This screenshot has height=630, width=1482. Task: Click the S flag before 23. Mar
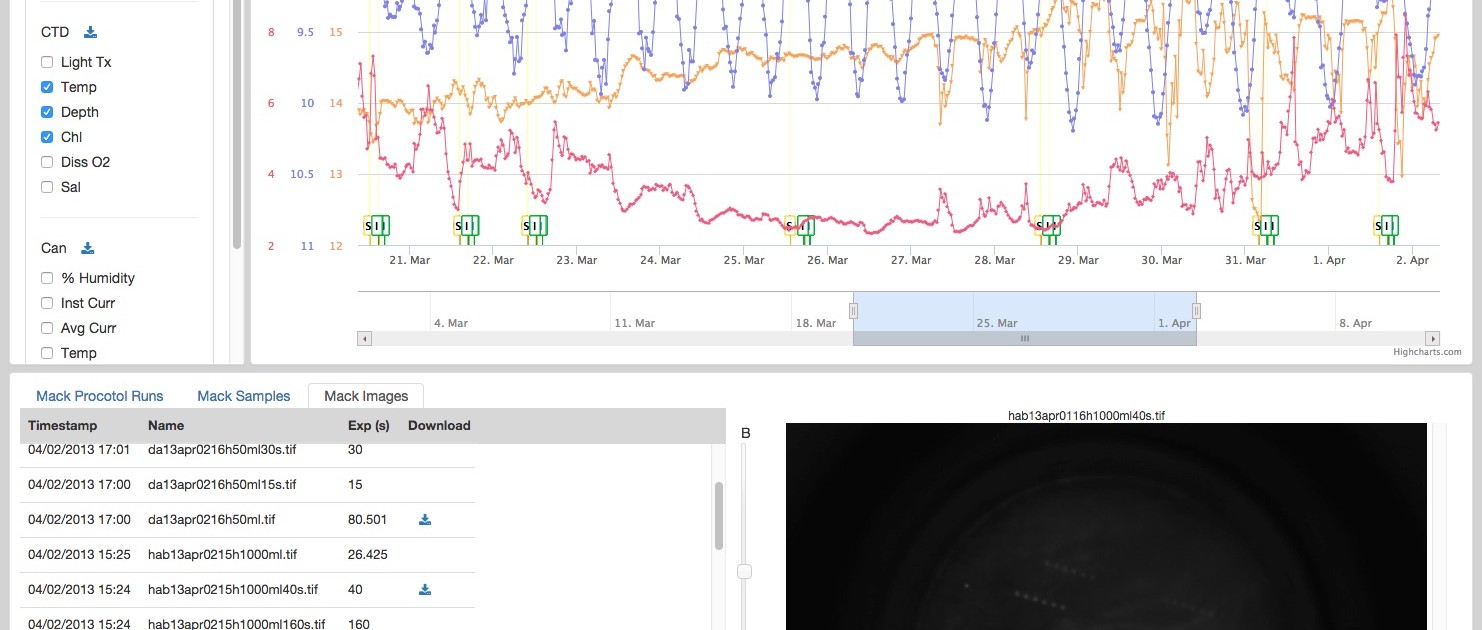(x=526, y=226)
